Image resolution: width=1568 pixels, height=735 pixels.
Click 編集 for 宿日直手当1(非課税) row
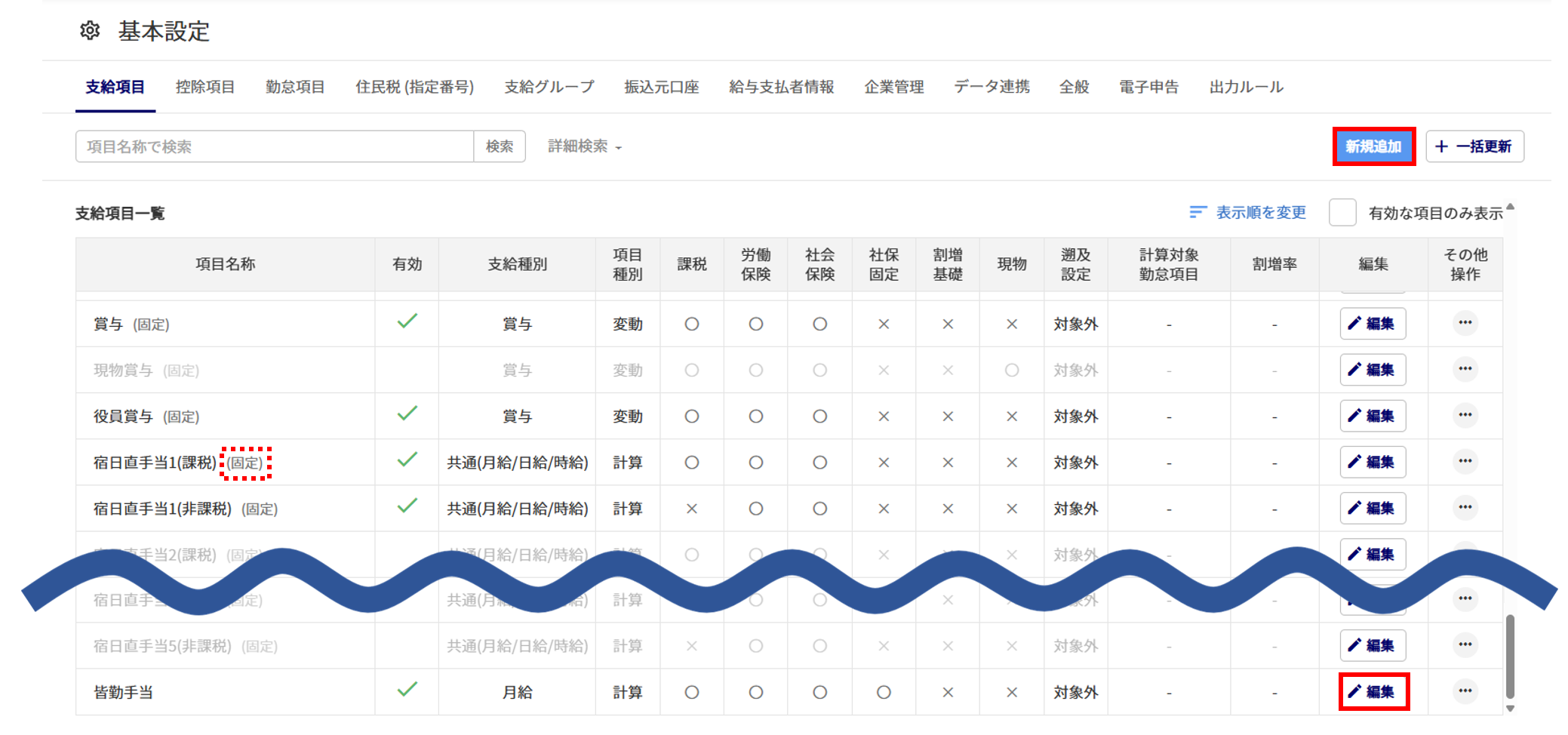coord(1373,508)
